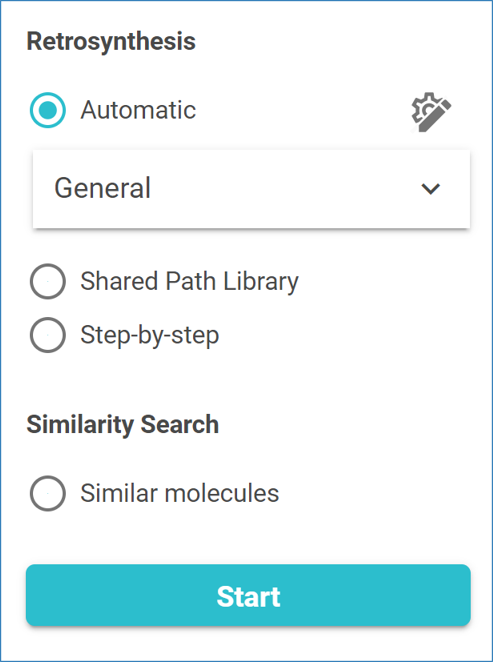Viewport: 493px width, 662px height.
Task: Click the circle next to Step-by-step
Action: (48, 335)
